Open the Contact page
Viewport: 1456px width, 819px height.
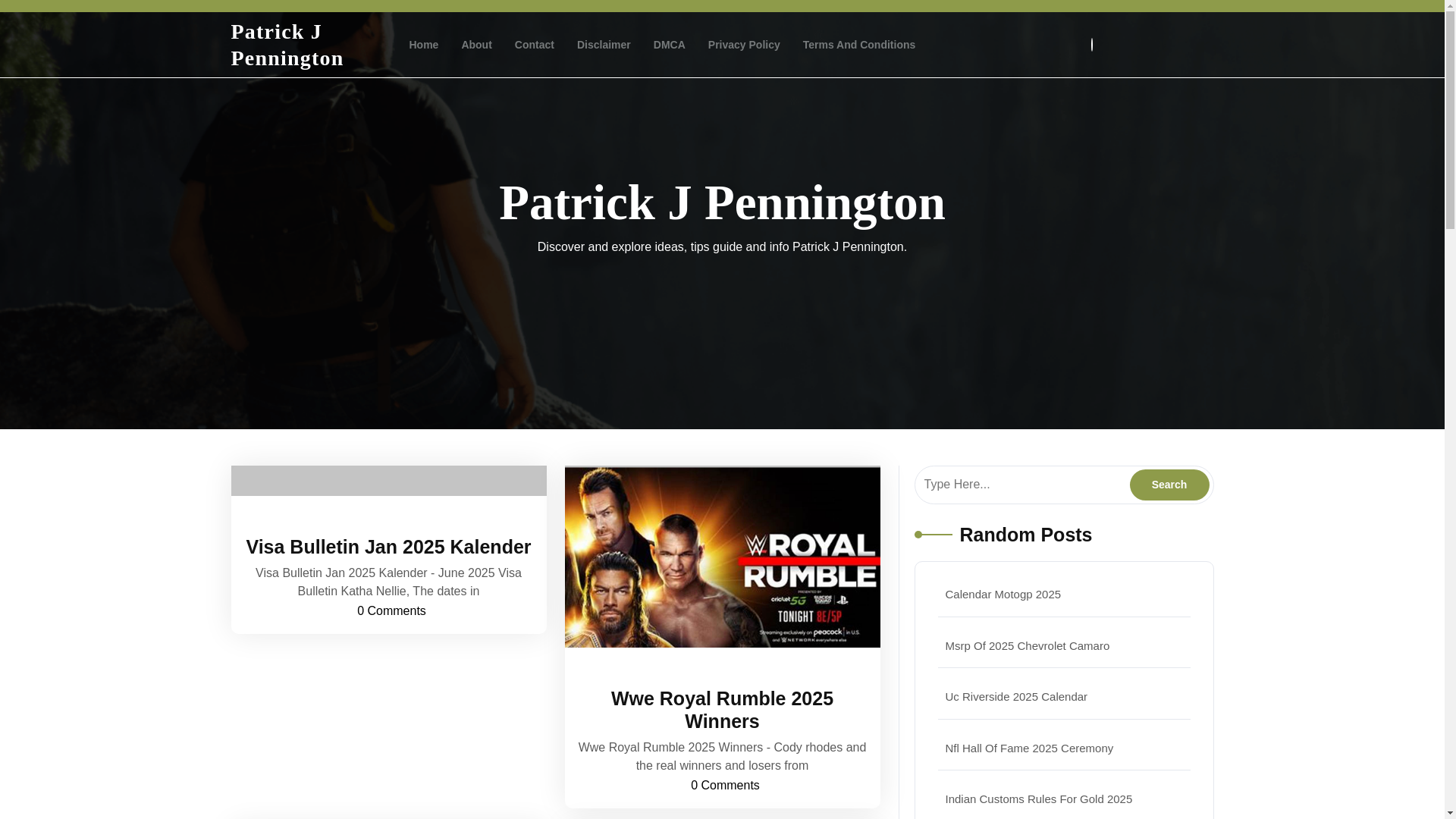[534, 45]
